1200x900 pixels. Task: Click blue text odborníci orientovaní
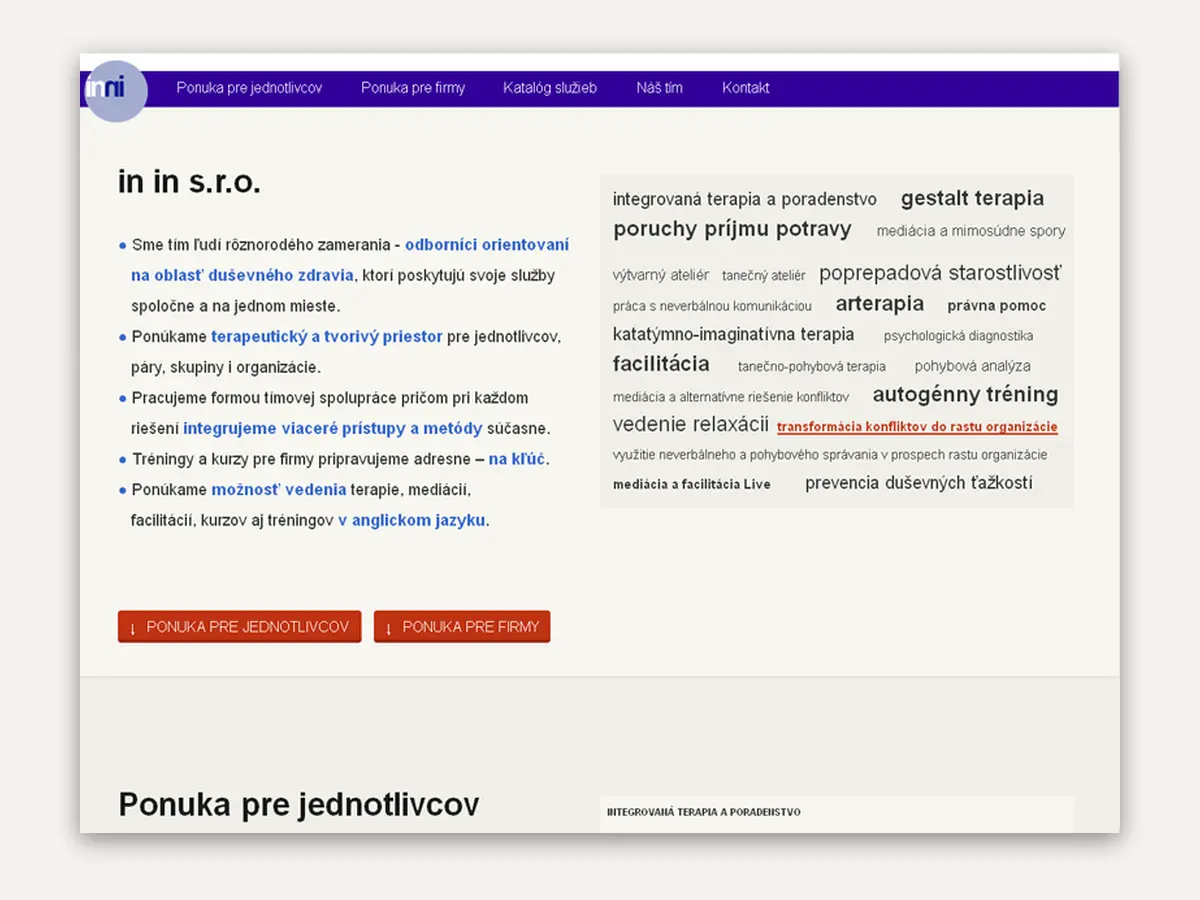point(487,244)
